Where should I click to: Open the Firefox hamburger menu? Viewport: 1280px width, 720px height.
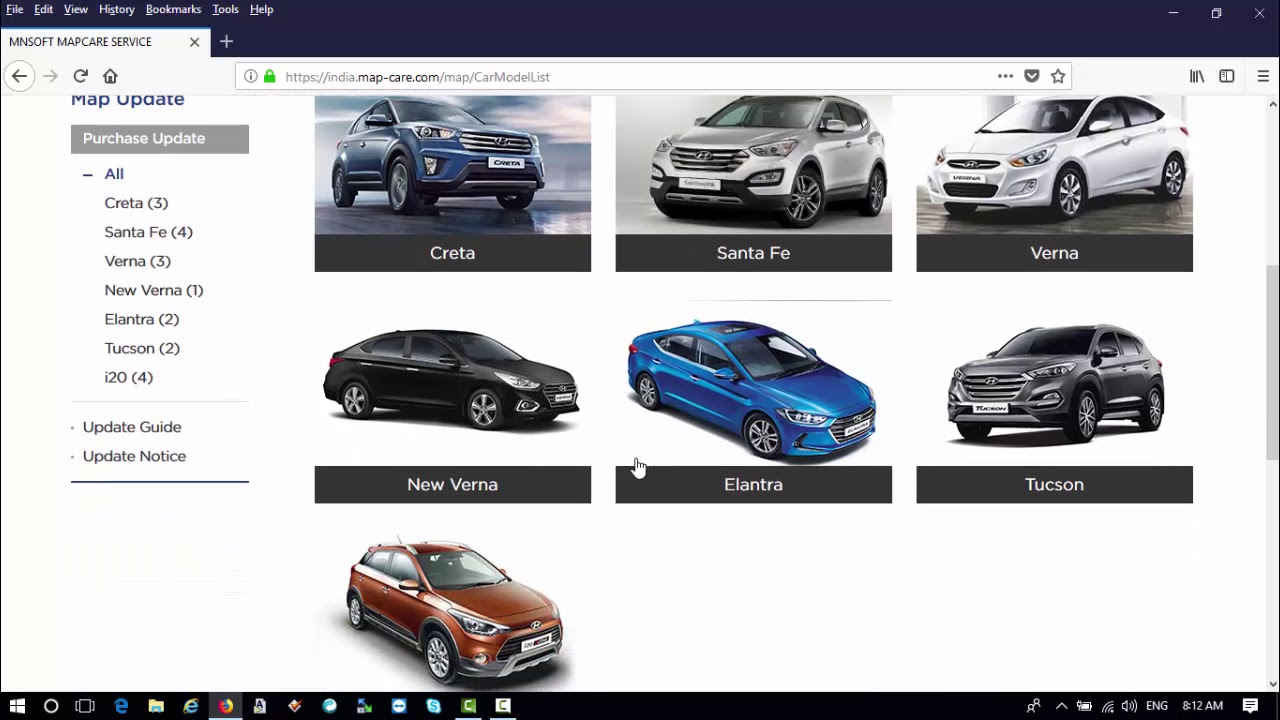coord(1263,76)
